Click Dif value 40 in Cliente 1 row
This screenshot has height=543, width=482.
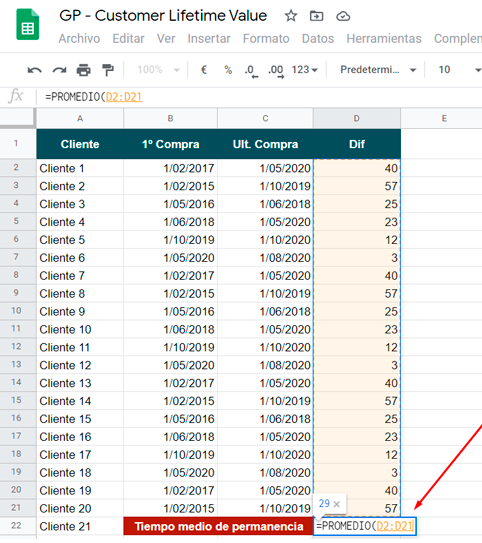pyautogui.click(x=357, y=168)
